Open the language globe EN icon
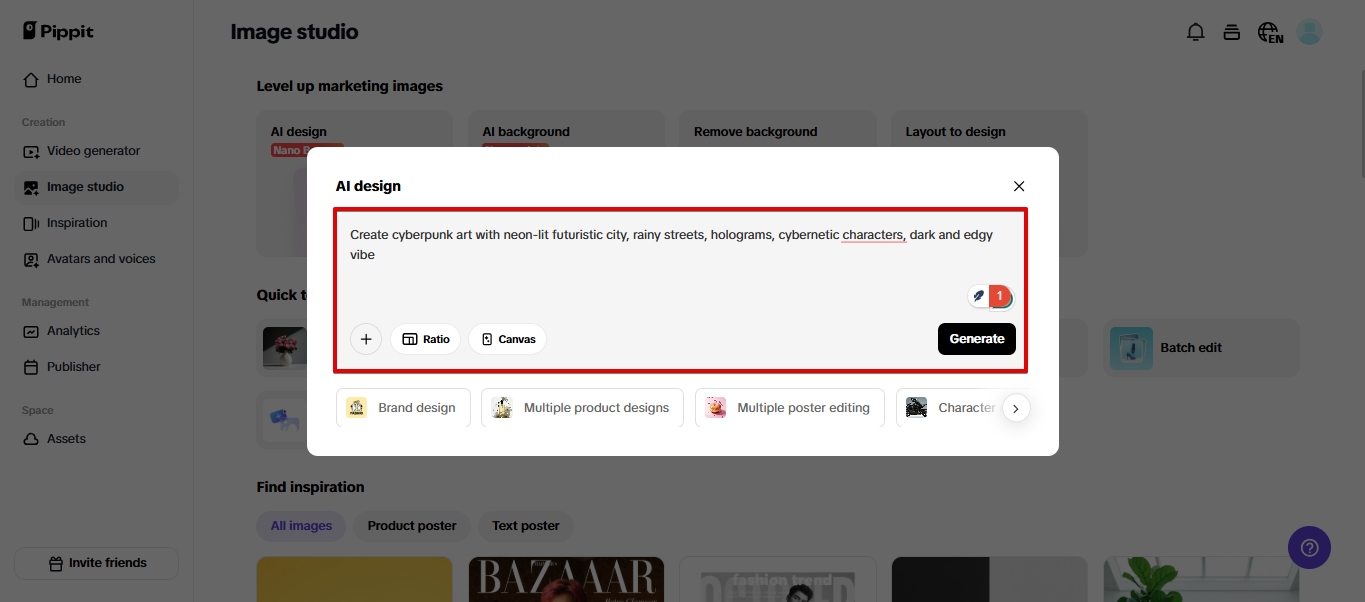The image size is (1365, 602). (1270, 33)
